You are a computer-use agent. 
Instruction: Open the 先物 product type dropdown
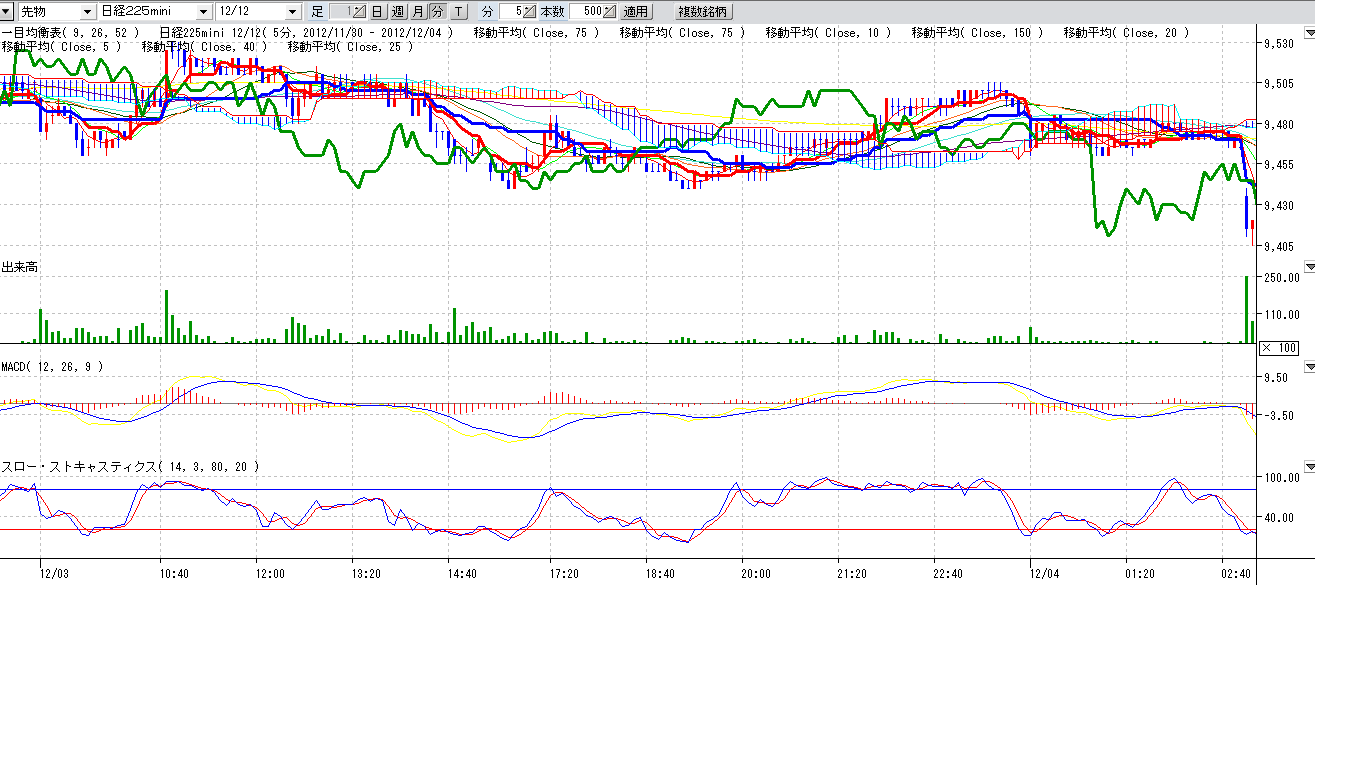pos(88,12)
